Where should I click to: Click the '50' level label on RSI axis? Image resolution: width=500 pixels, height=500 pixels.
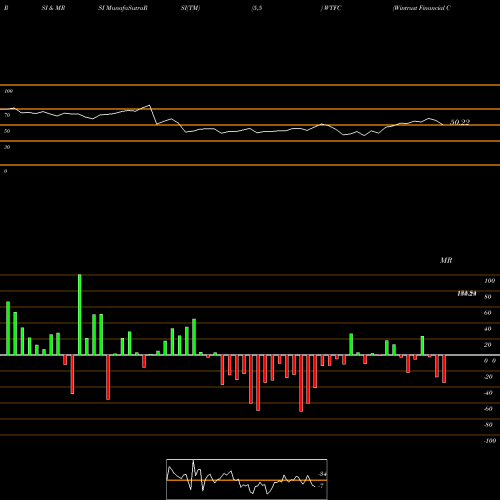coord(7,131)
